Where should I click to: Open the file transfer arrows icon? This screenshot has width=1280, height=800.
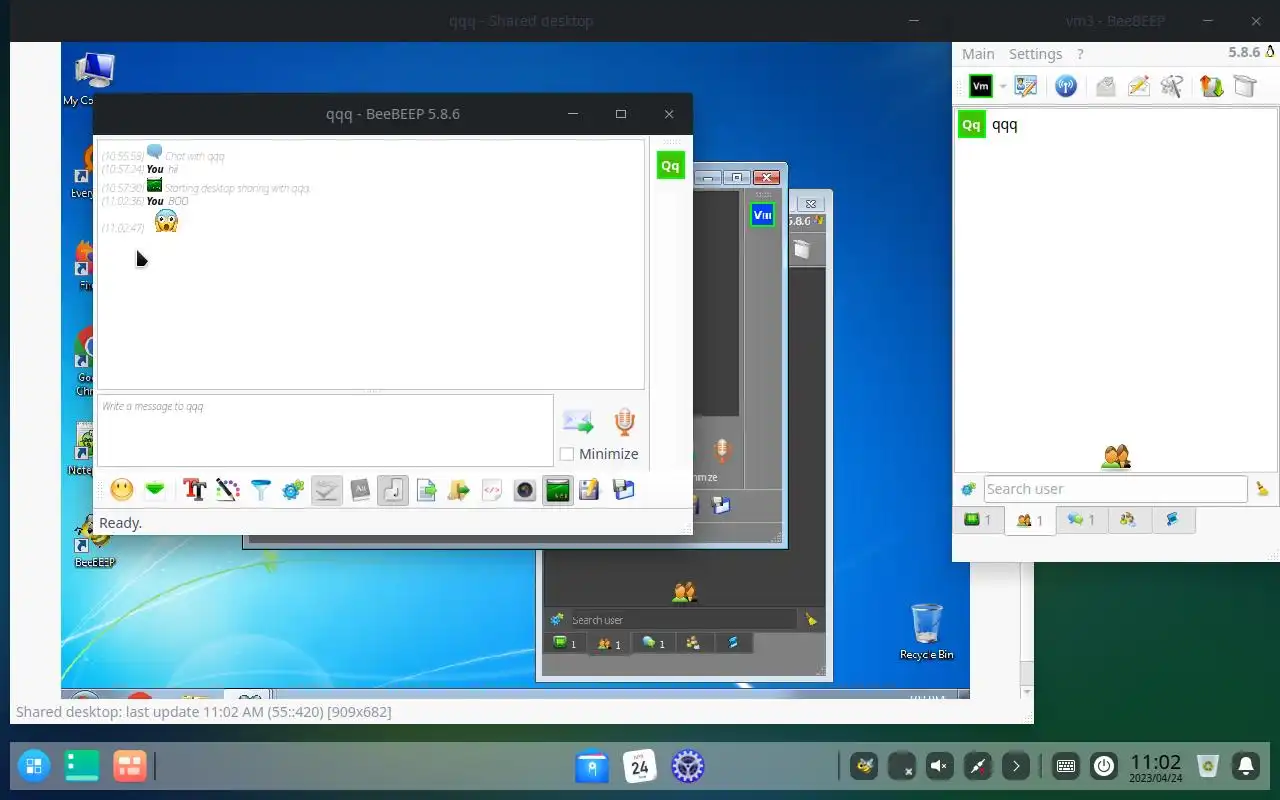1212,87
